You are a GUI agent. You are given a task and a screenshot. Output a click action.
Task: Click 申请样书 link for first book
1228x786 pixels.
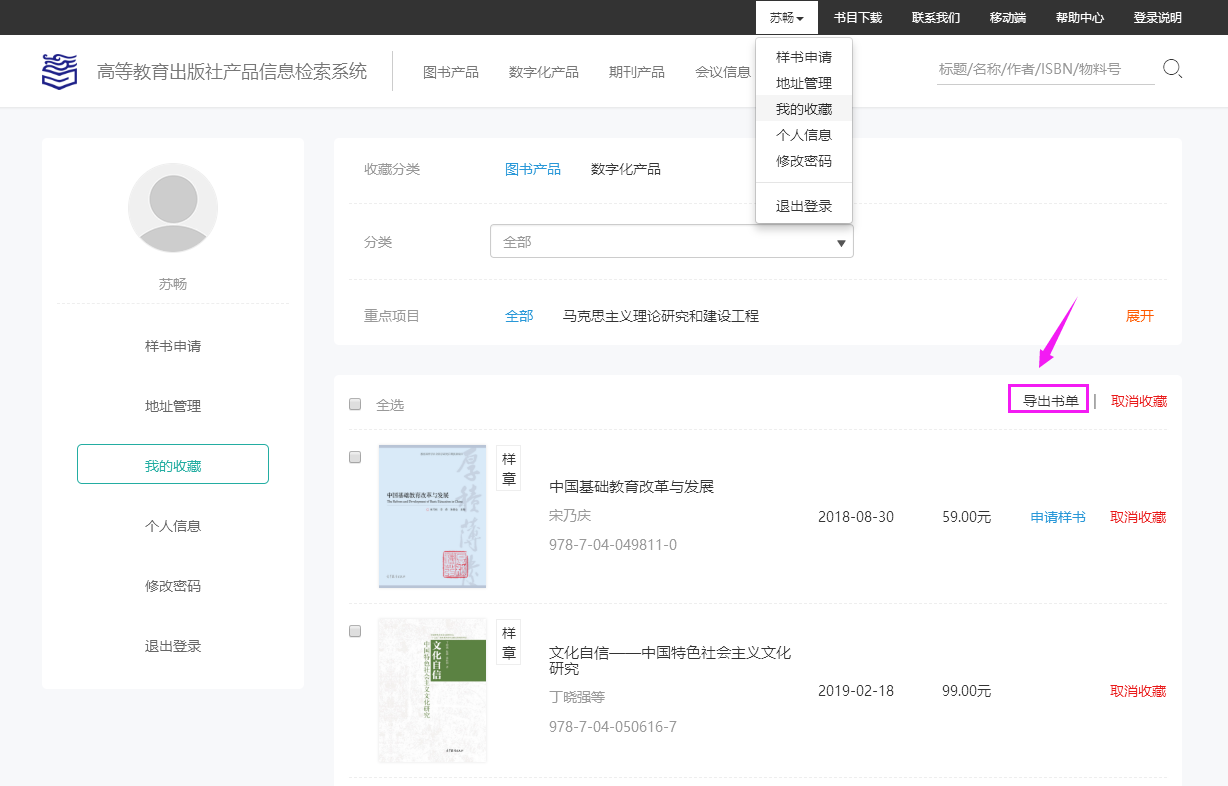1058,517
